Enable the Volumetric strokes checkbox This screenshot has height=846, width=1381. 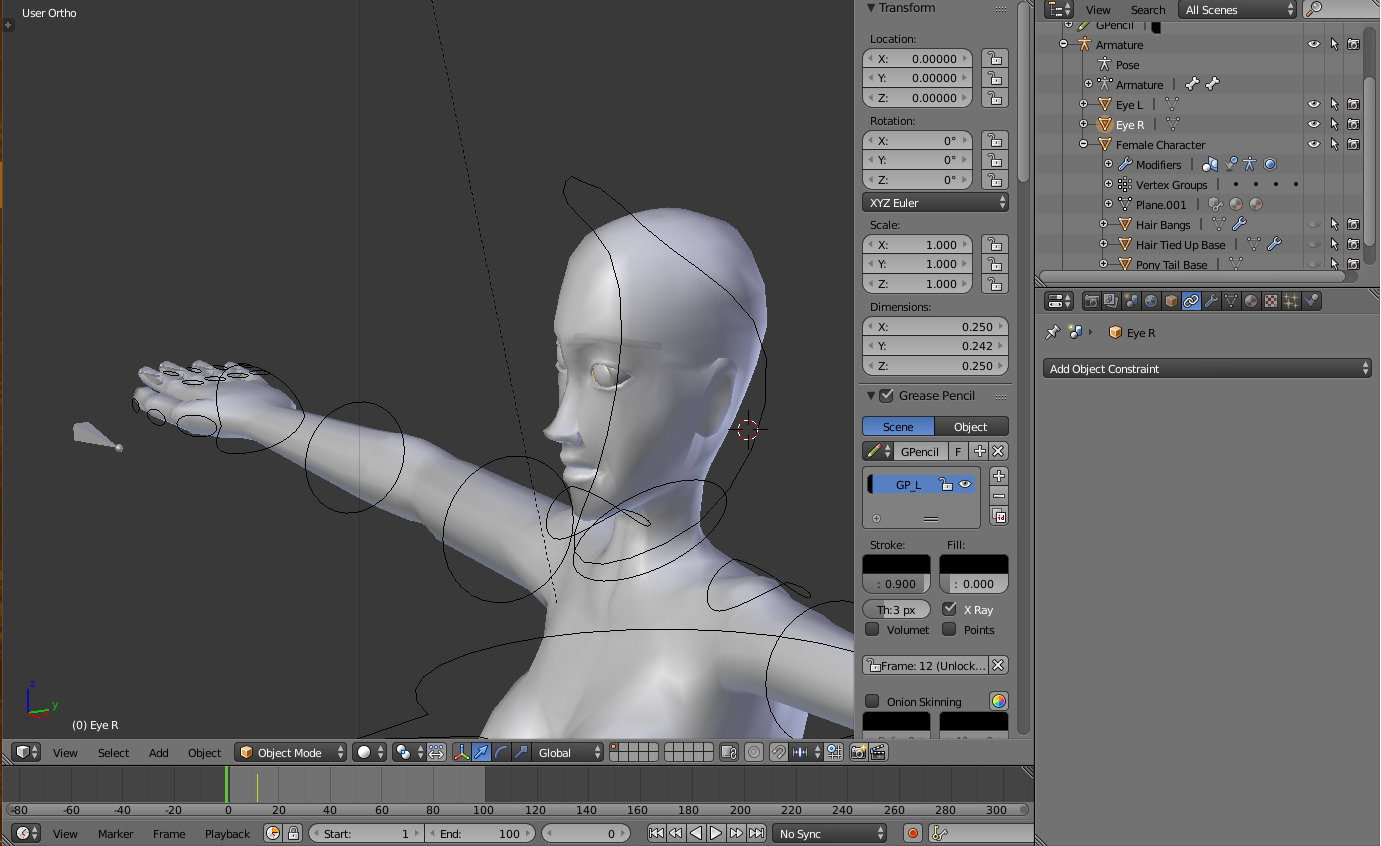[x=872, y=629]
